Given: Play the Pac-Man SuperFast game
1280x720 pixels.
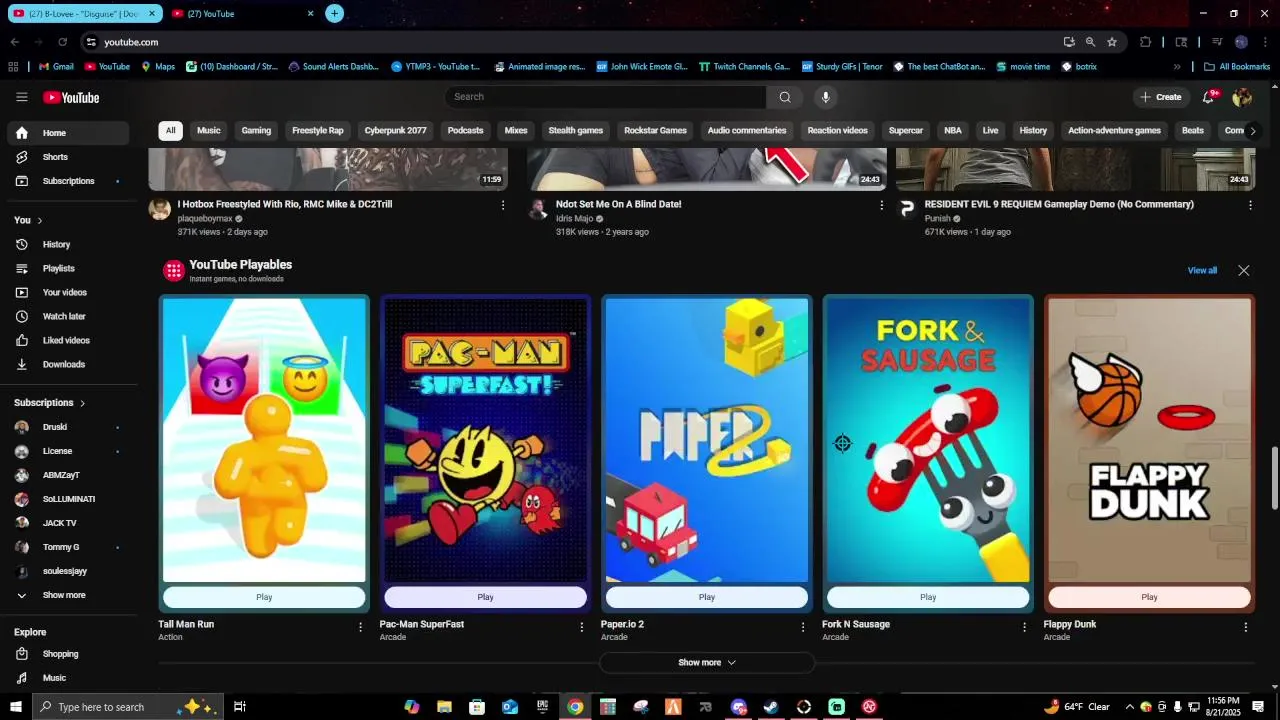Looking at the screenshot, I should click(x=485, y=598).
